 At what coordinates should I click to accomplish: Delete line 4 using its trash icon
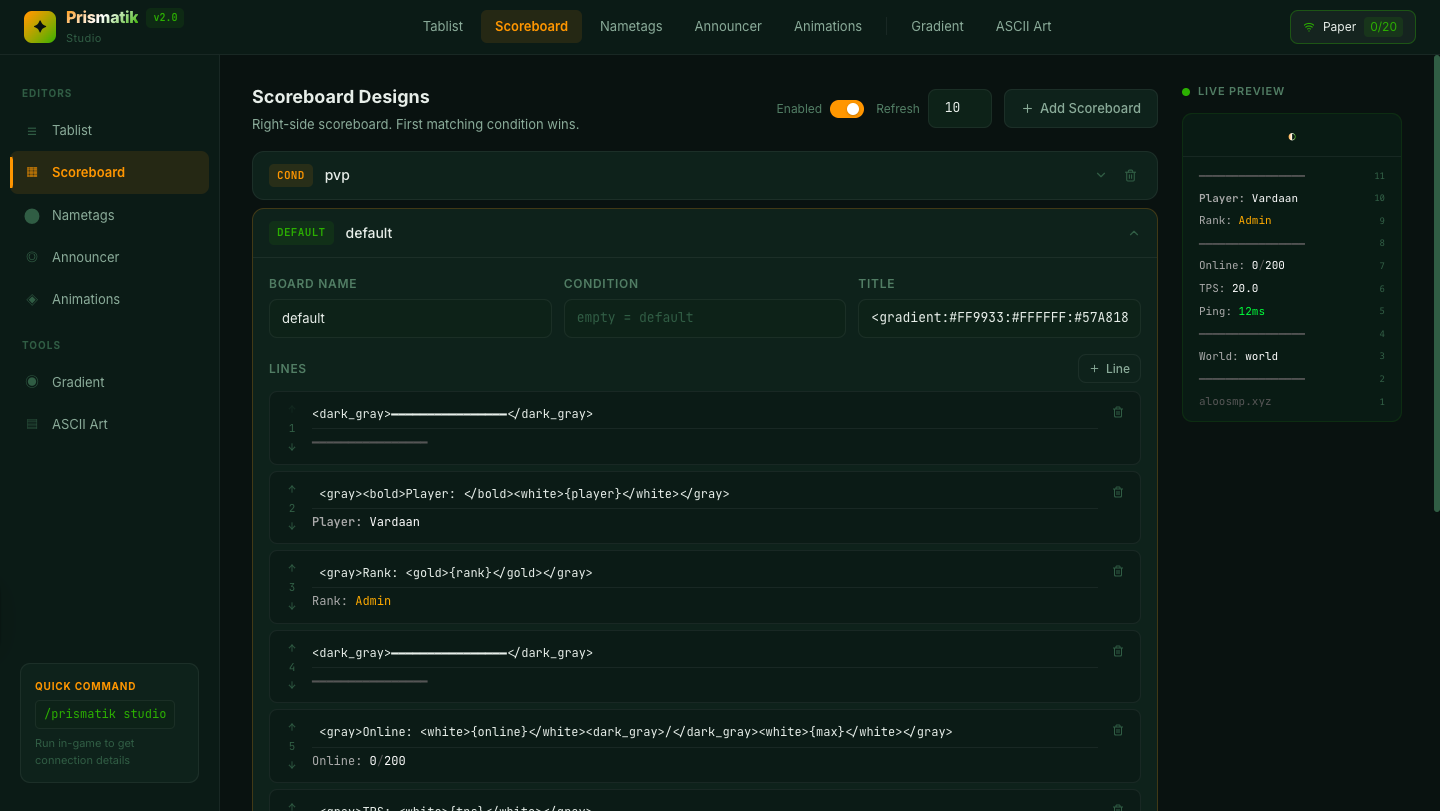[1118, 651]
